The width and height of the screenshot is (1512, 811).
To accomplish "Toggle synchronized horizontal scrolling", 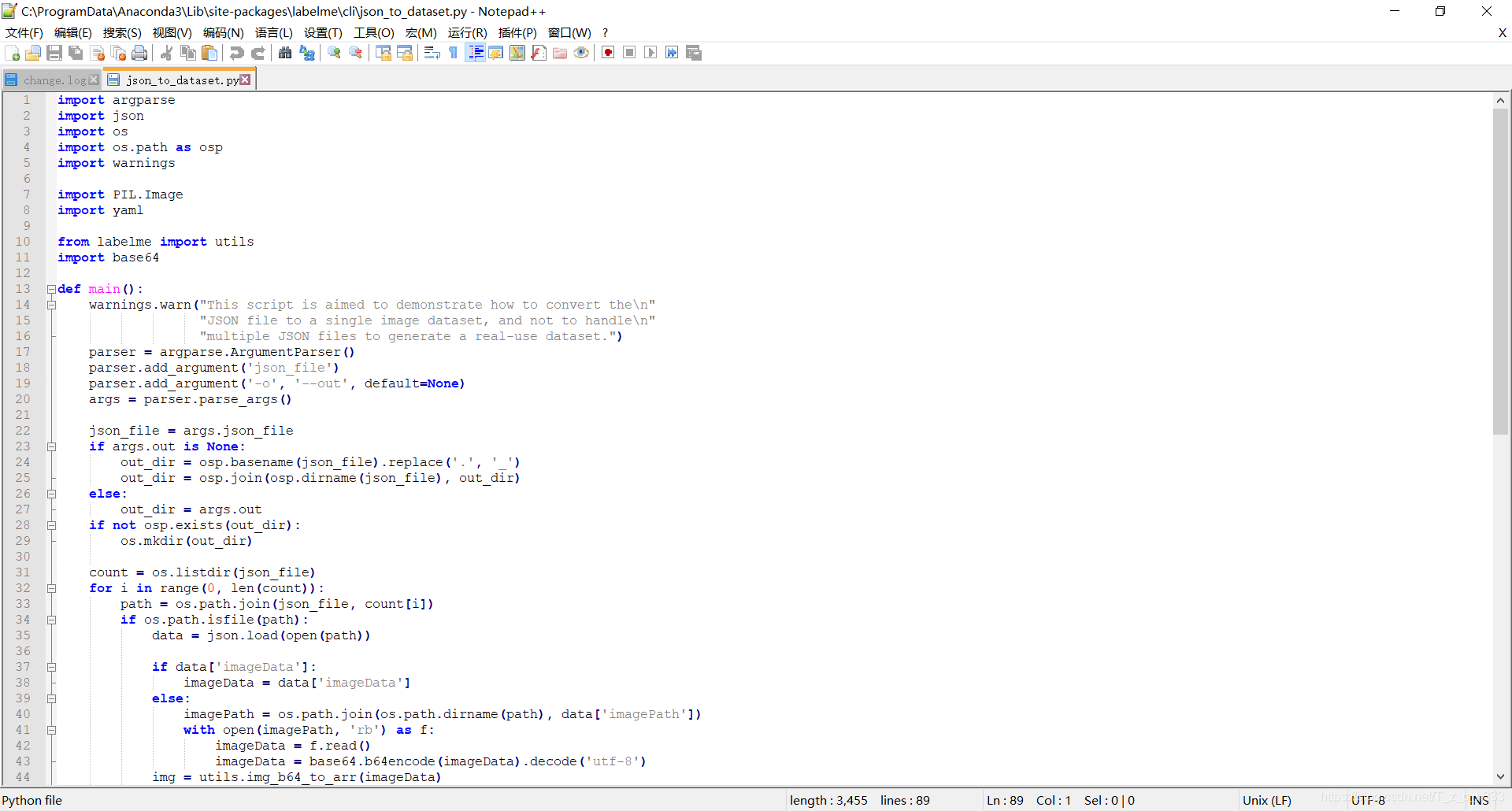I will pos(405,53).
